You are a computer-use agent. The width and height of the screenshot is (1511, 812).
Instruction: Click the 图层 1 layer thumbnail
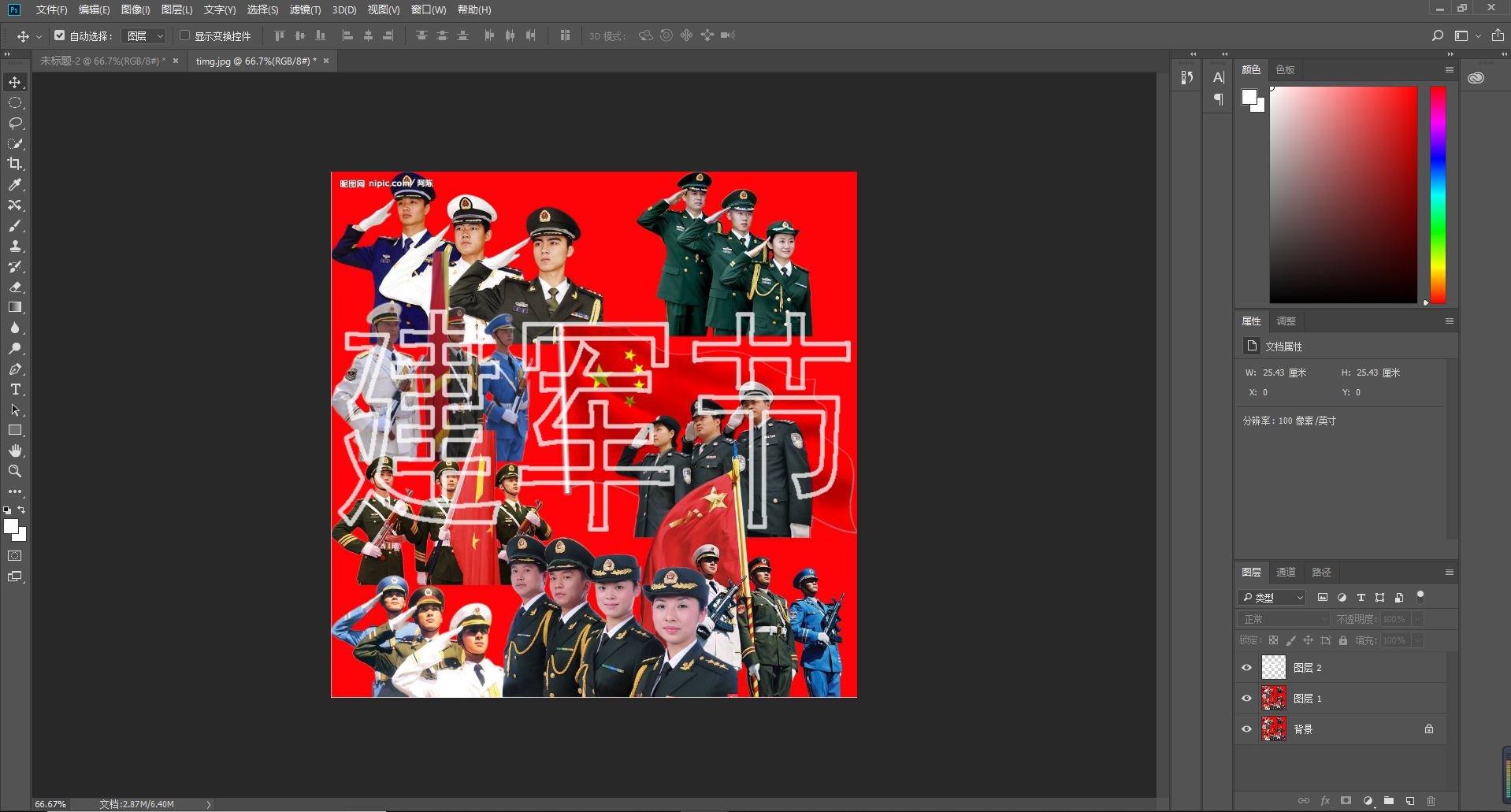(1274, 698)
